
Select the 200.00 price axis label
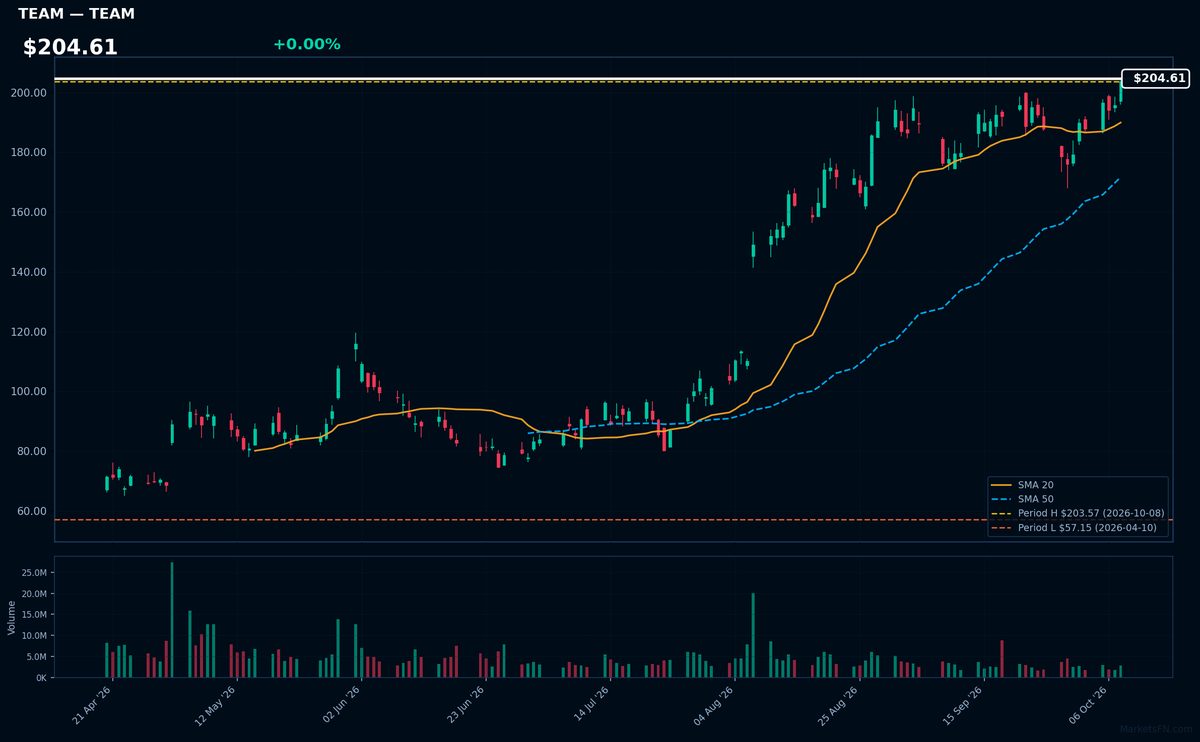point(29,93)
